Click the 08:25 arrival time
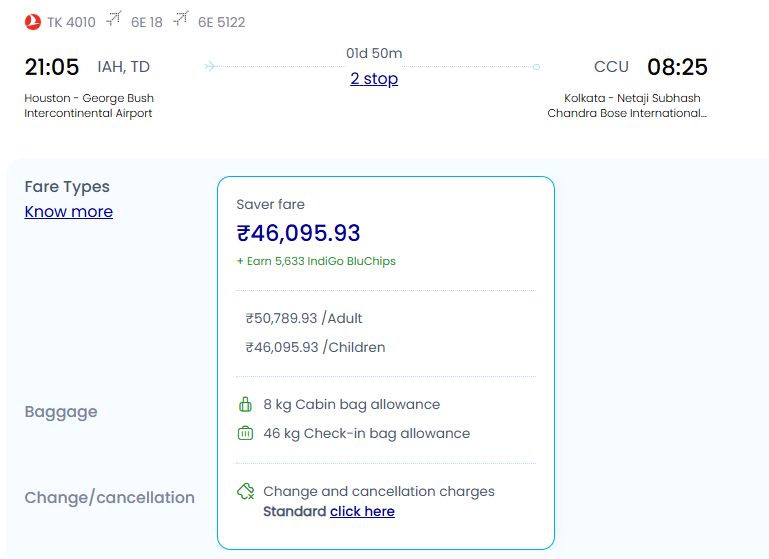 click(x=677, y=67)
